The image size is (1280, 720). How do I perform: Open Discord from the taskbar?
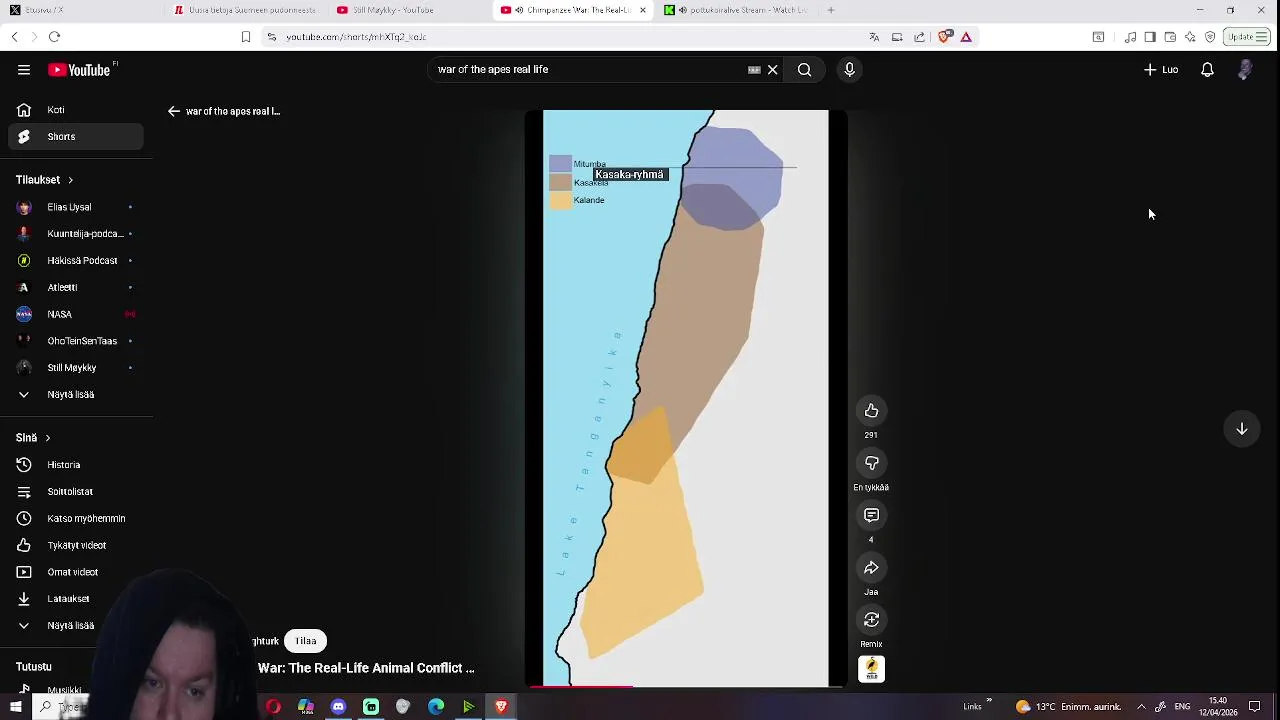click(338, 707)
